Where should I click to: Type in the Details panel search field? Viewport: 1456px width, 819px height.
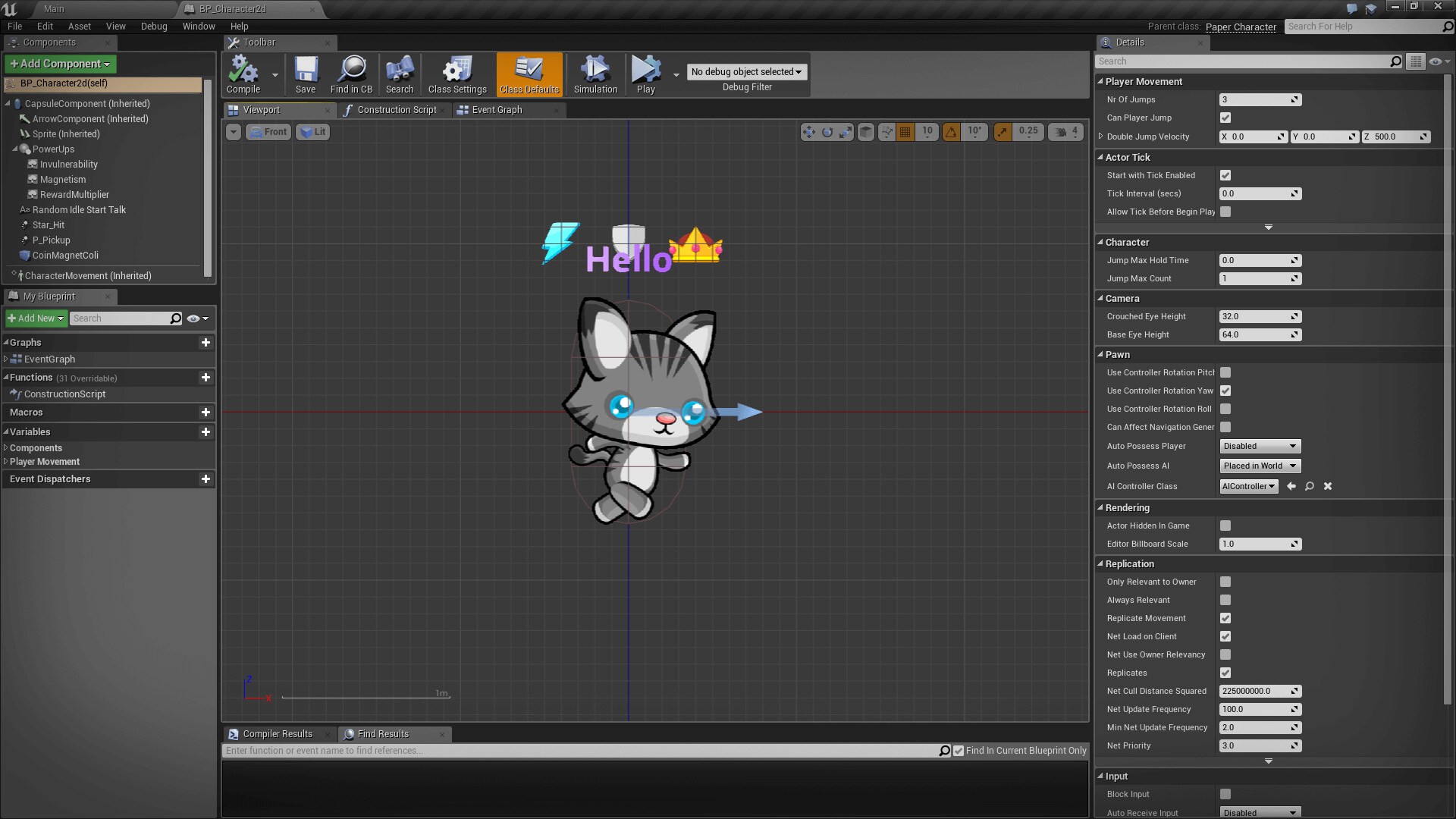1244,61
